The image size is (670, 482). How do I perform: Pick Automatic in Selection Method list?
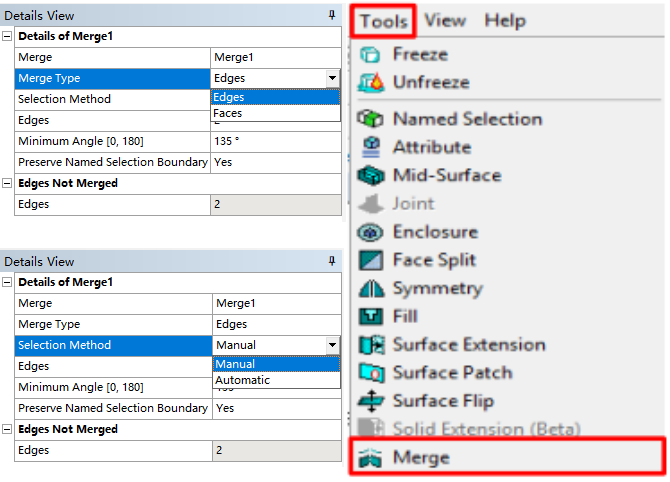276,380
